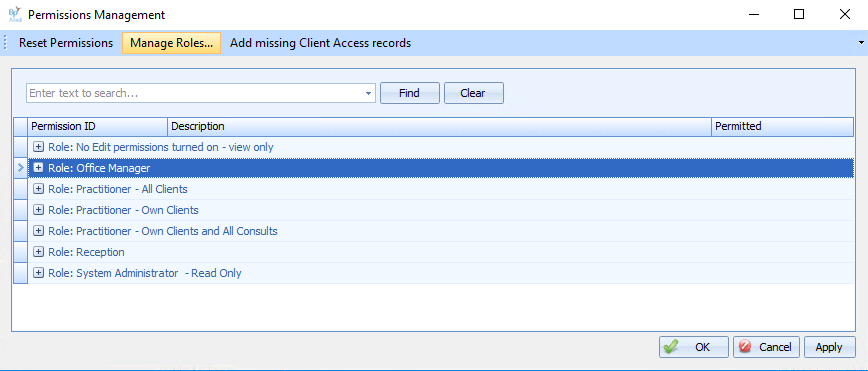Select row 'Role: Practitioner - Own Clients and All Consults'

pyautogui.click(x=440, y=231)
